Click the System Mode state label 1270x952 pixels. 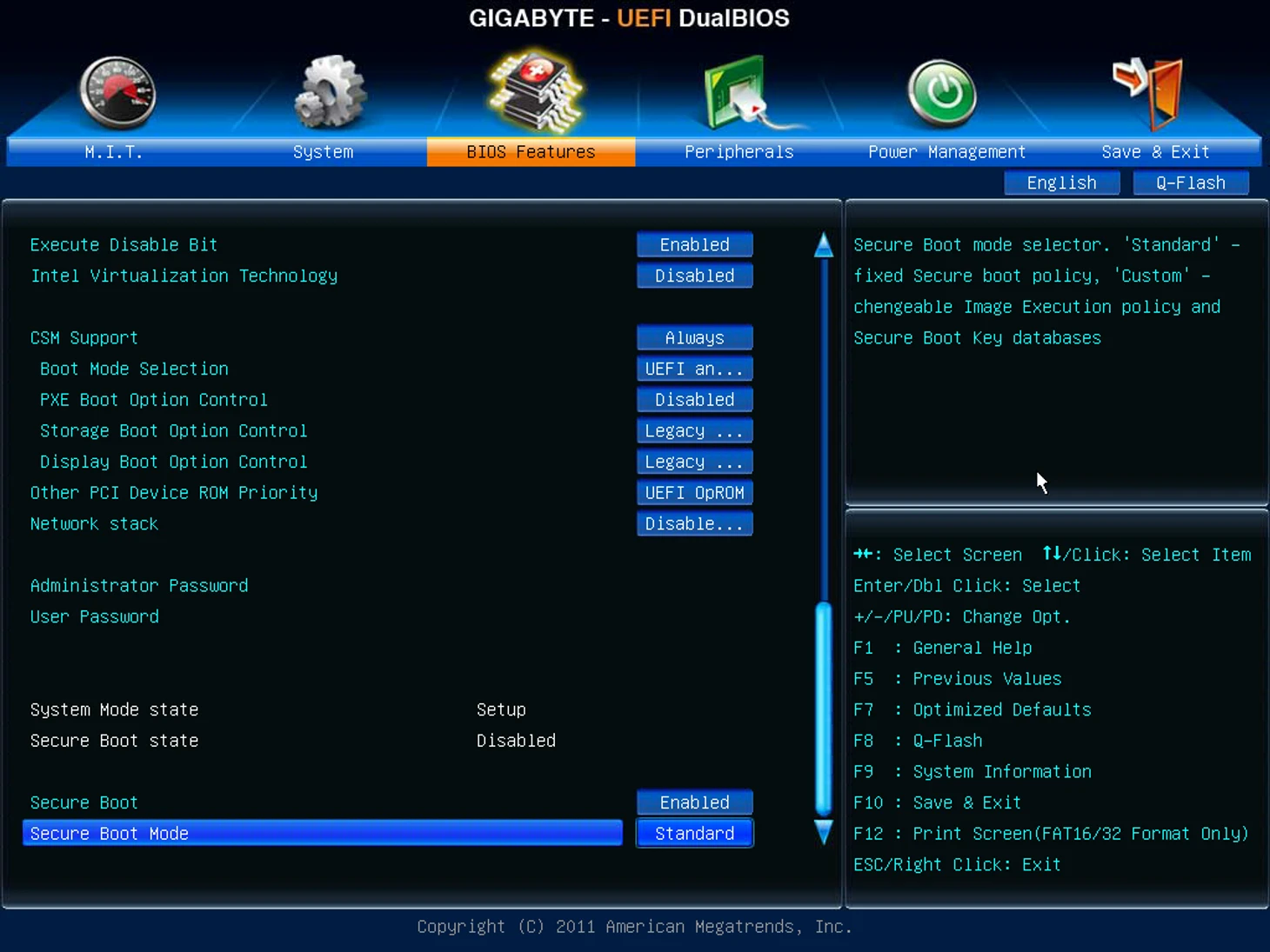(x=114, y=709)
